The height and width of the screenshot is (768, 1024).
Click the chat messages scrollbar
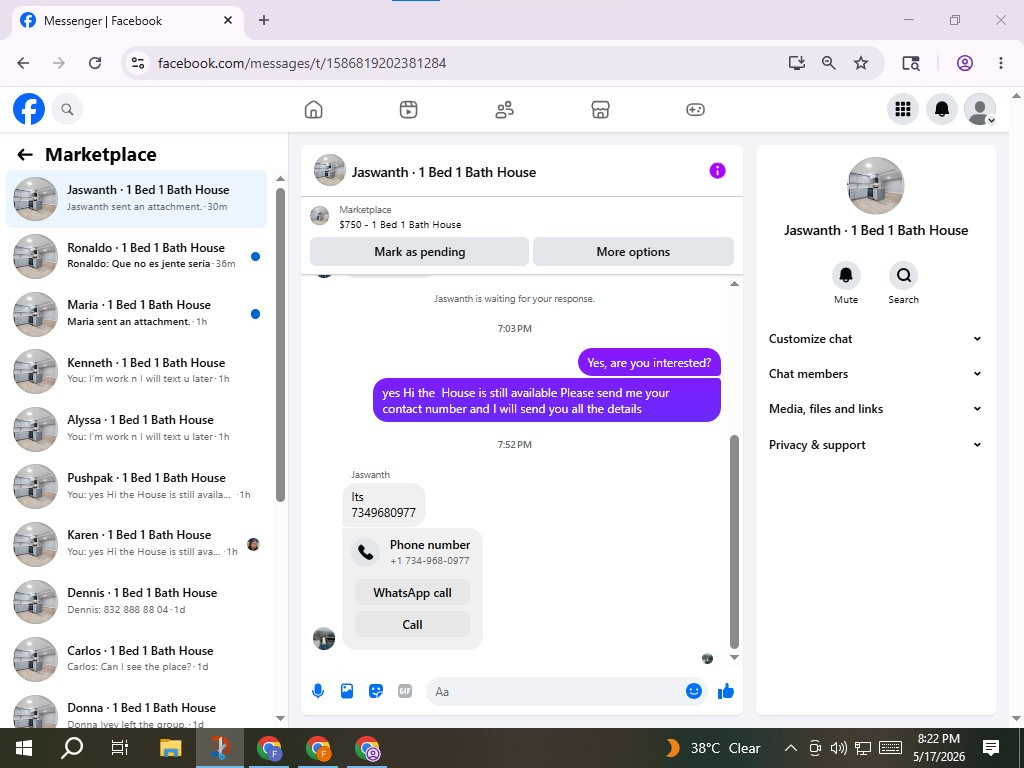pyautogui.click(x=734, y=541)
